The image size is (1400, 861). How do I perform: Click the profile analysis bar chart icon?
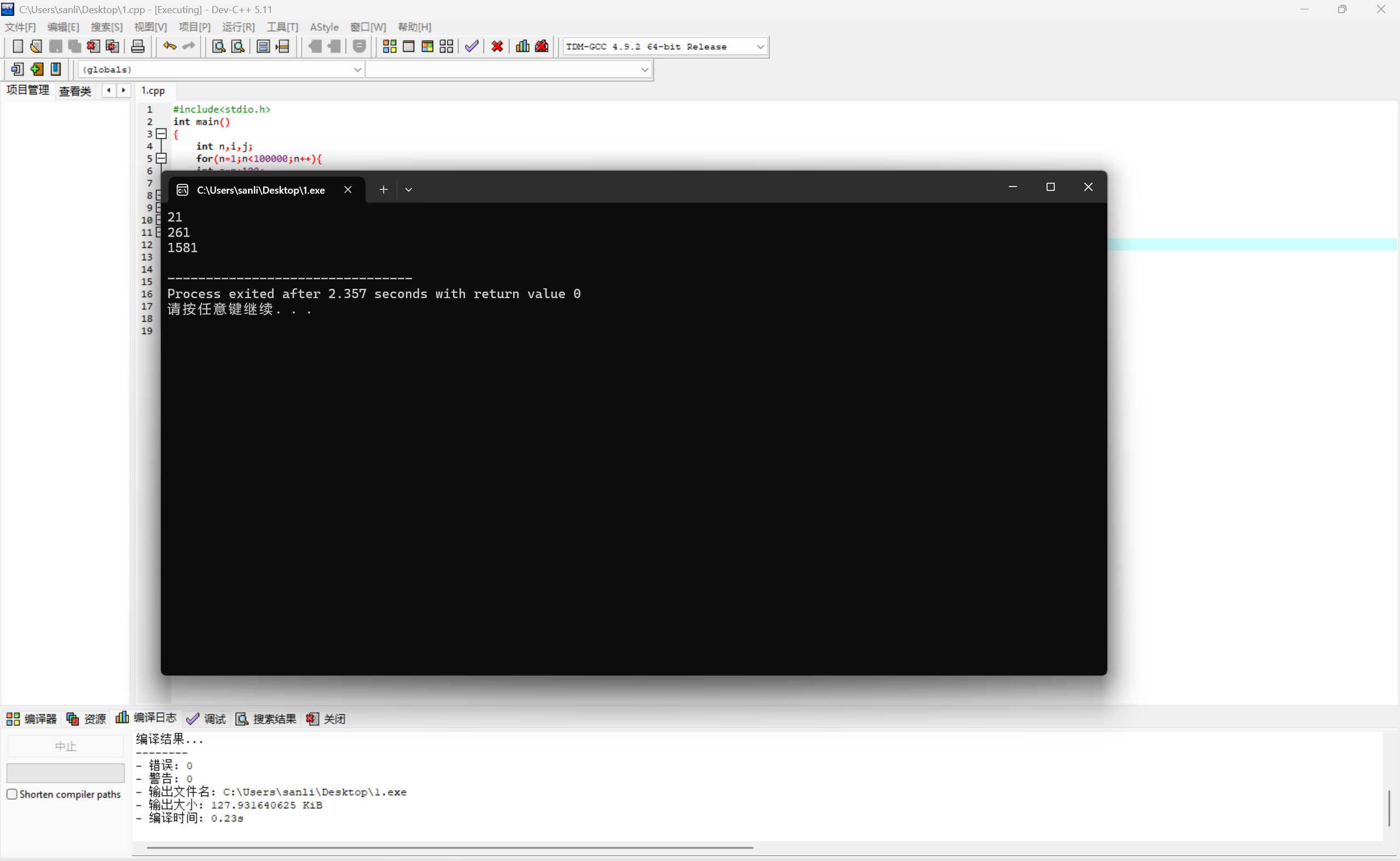522,46
